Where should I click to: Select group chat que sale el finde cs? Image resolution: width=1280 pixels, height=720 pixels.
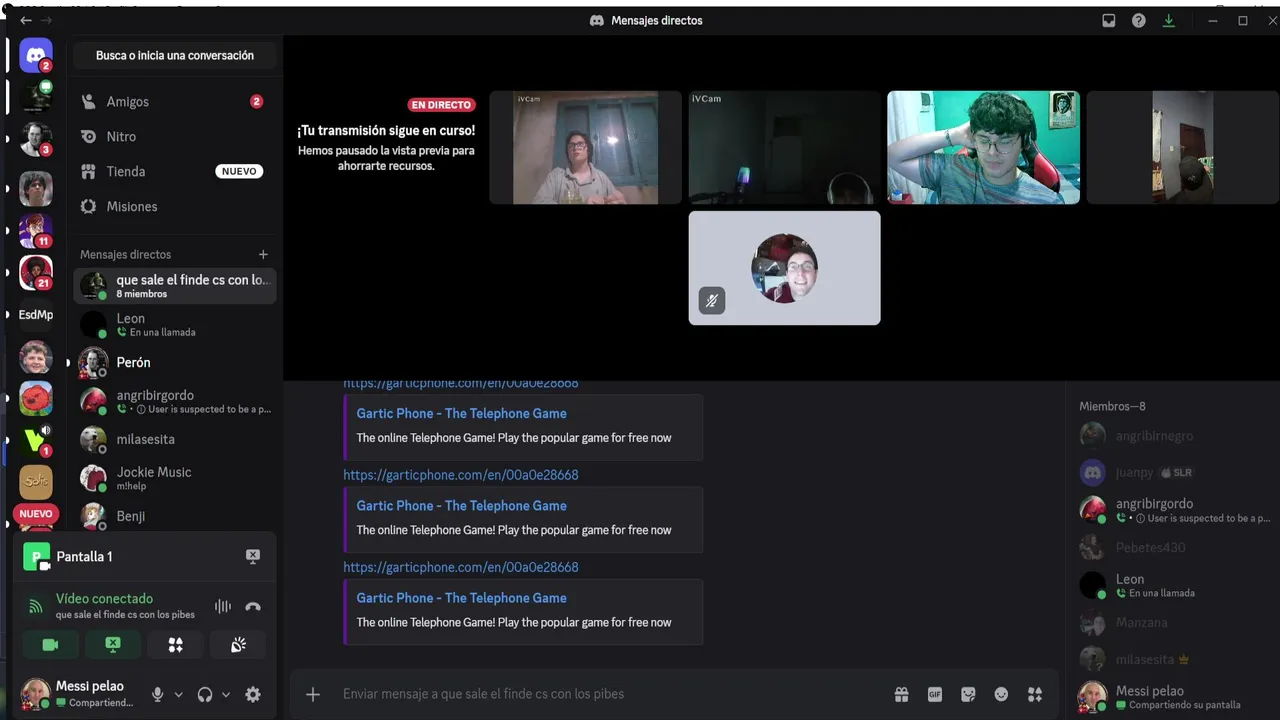pos(174,286)
